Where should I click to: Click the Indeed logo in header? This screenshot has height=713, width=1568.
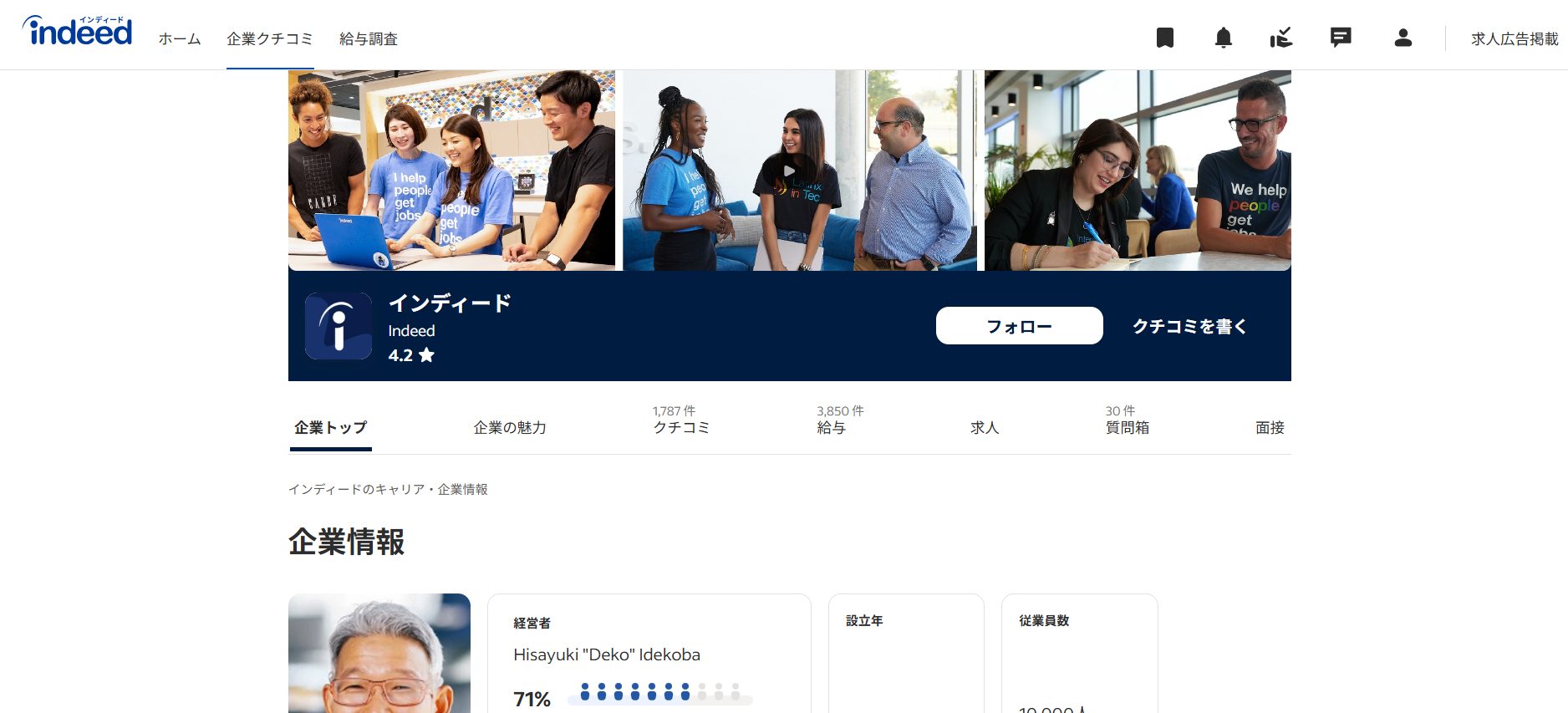tap(78, 30)
